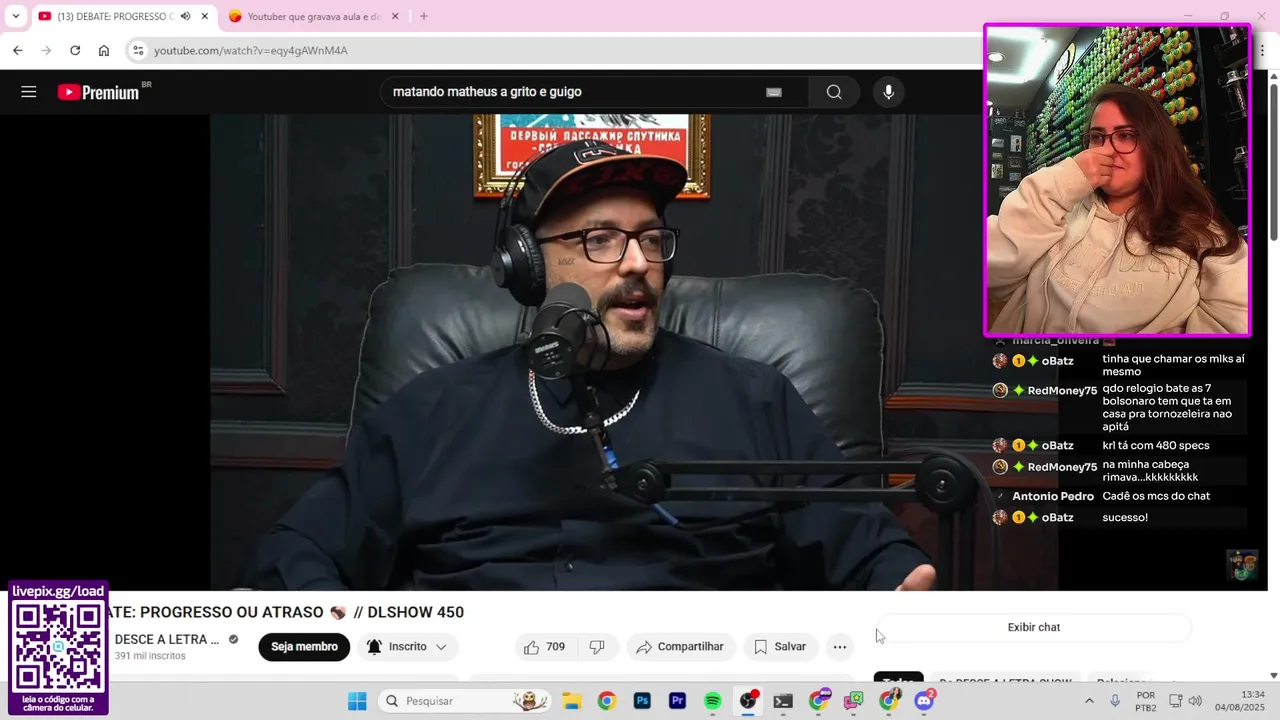Mute the DEBATE tab via speaker icon
The image size is (1280, 720).
[x=185, y=16]
